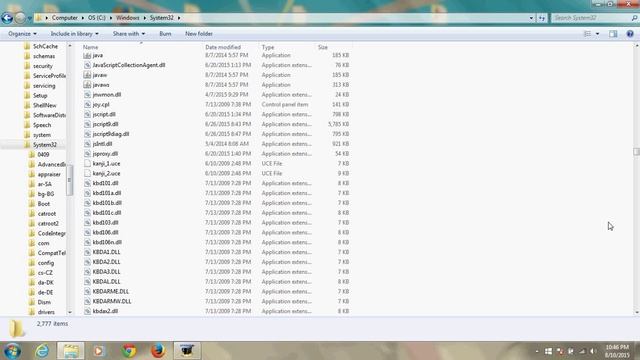Open the Windows Start button

pos(12,351)
